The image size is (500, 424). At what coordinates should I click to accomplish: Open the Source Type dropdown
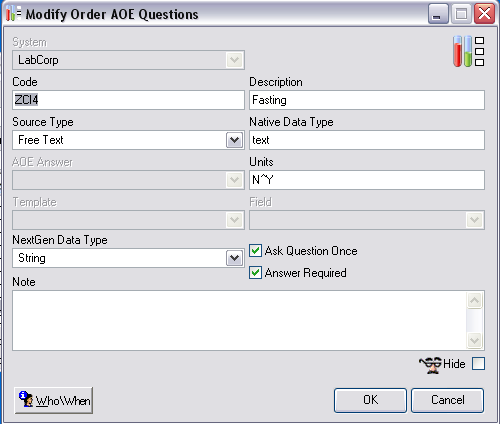[234, 140]
